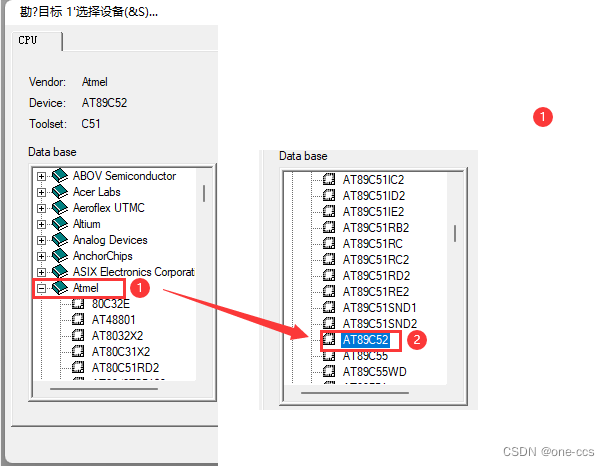The image size is (610, 466).
Task: Select the 80C32E device
Action: pos(111,304)
